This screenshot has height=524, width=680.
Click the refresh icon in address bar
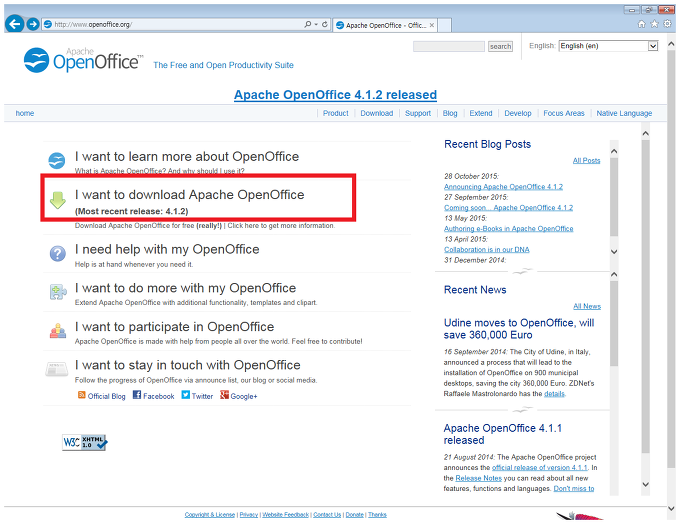click(324, 24)
